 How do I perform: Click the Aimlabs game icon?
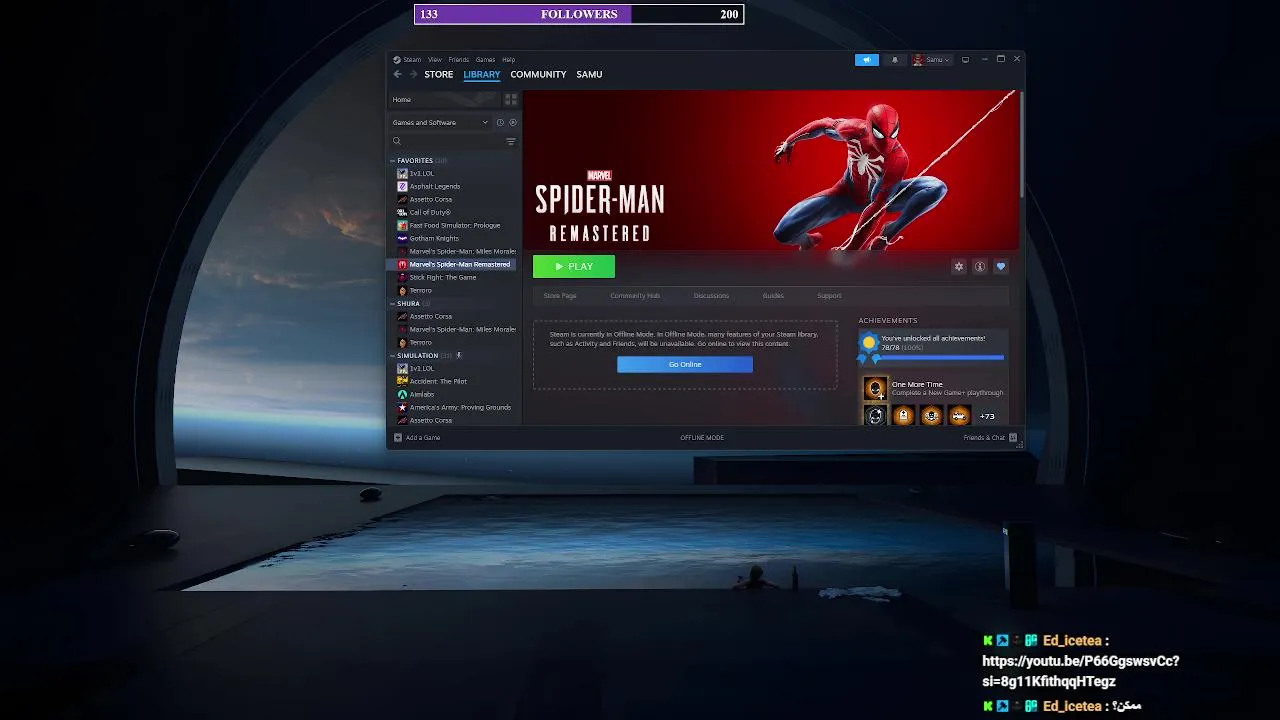pos(402,394)
